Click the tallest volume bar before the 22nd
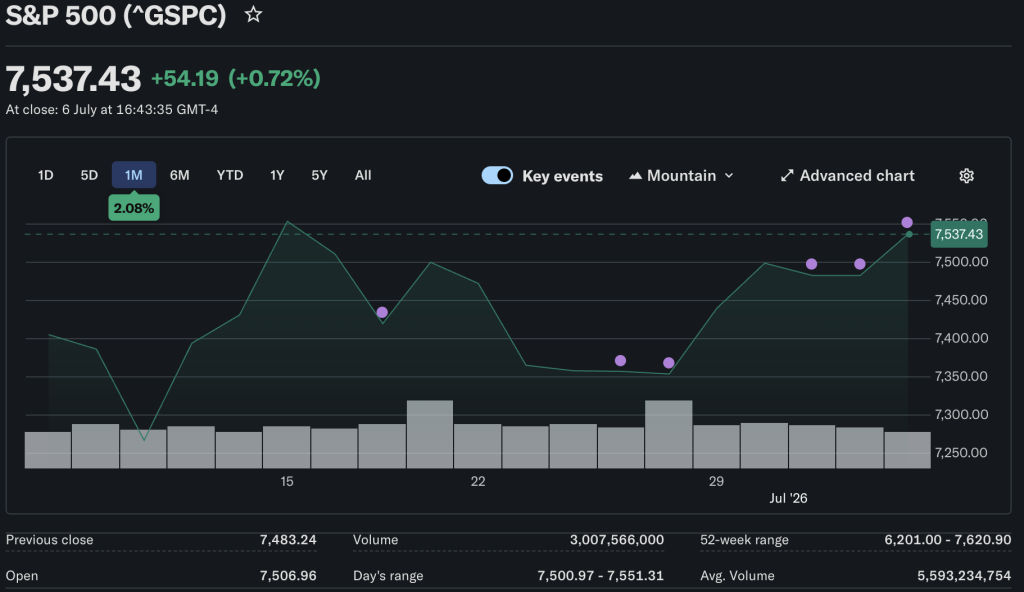This screenshot has height=592, width=1024. 430,435
